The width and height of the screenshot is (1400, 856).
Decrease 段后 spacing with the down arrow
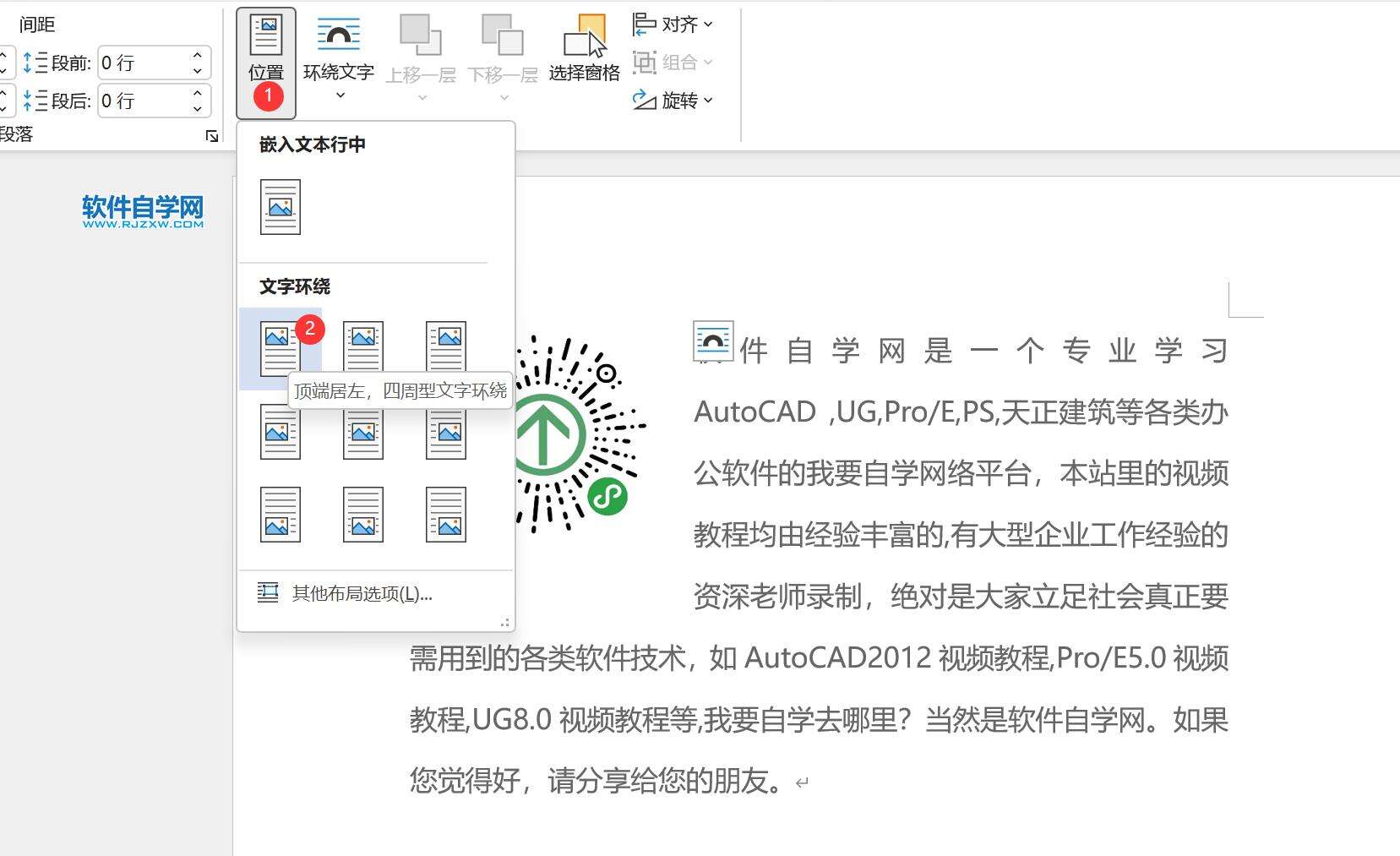(x=198, y=109)
